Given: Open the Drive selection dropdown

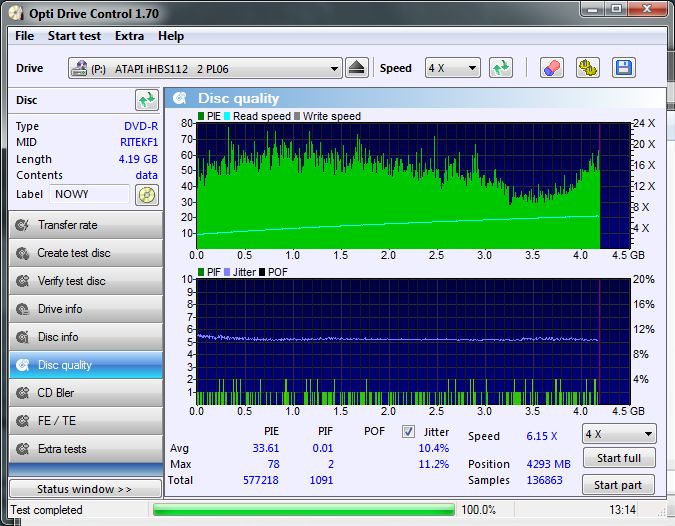Looking at the screenshot, I should click(x=205, y=68).
